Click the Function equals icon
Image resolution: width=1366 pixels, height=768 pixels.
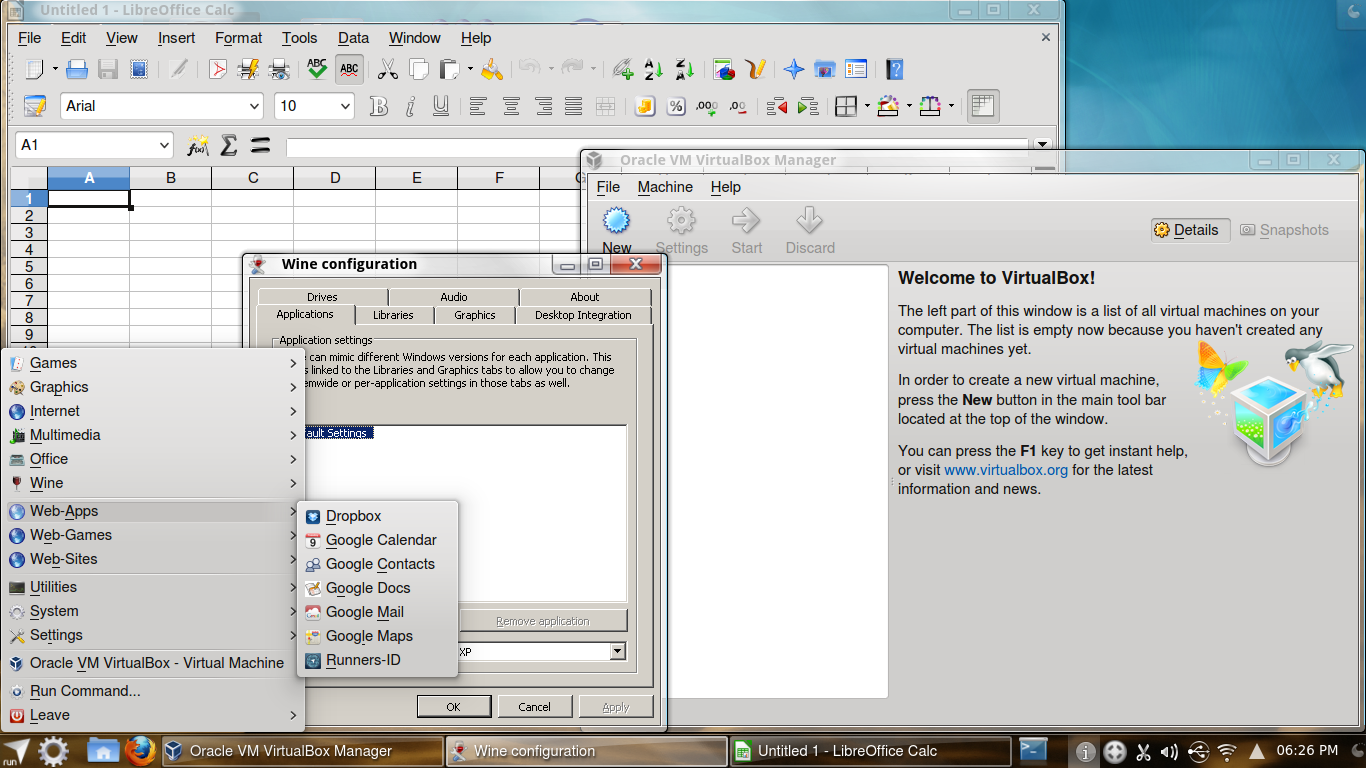pos(260,145)
